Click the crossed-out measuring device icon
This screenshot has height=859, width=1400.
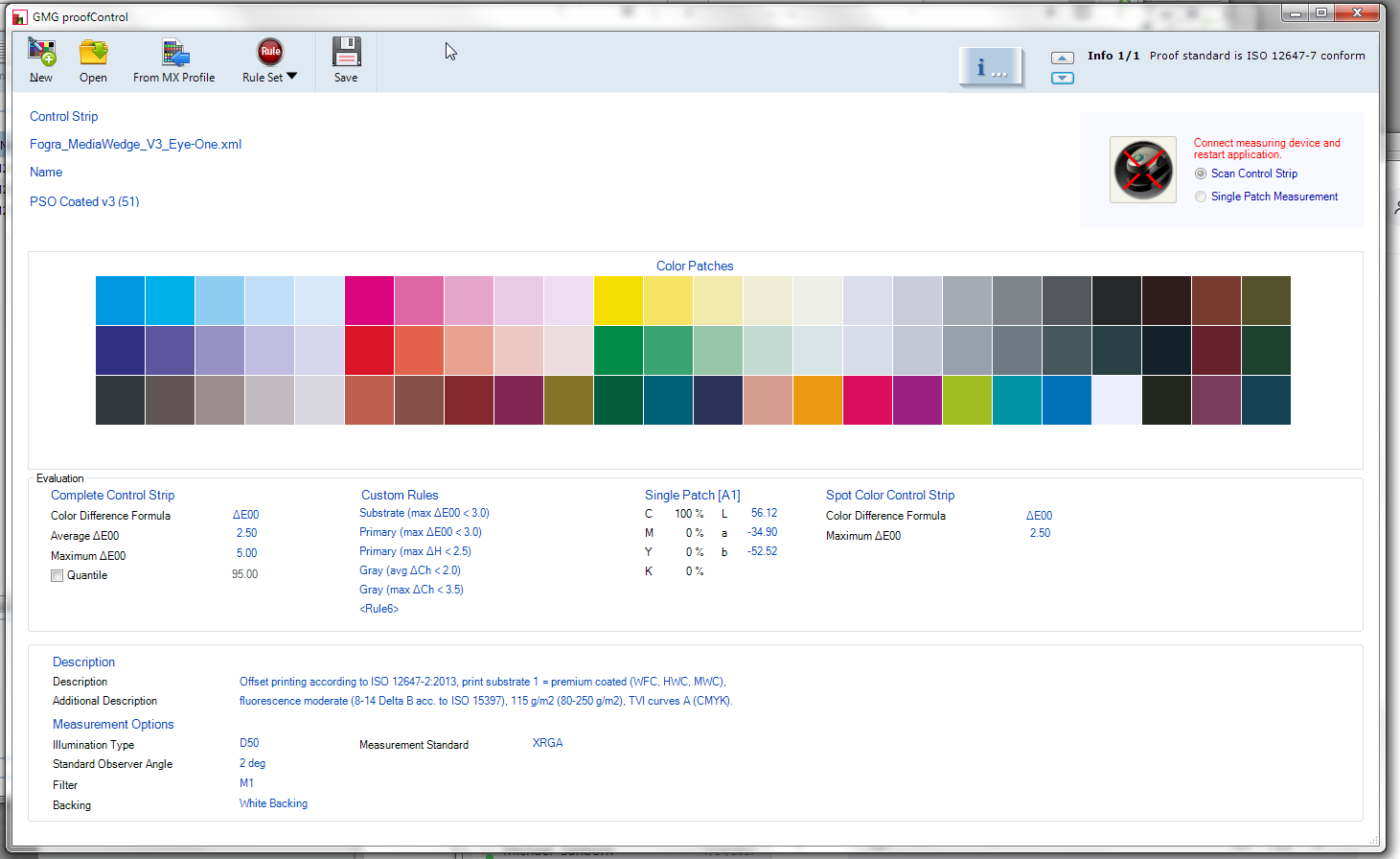point(1142,169)
